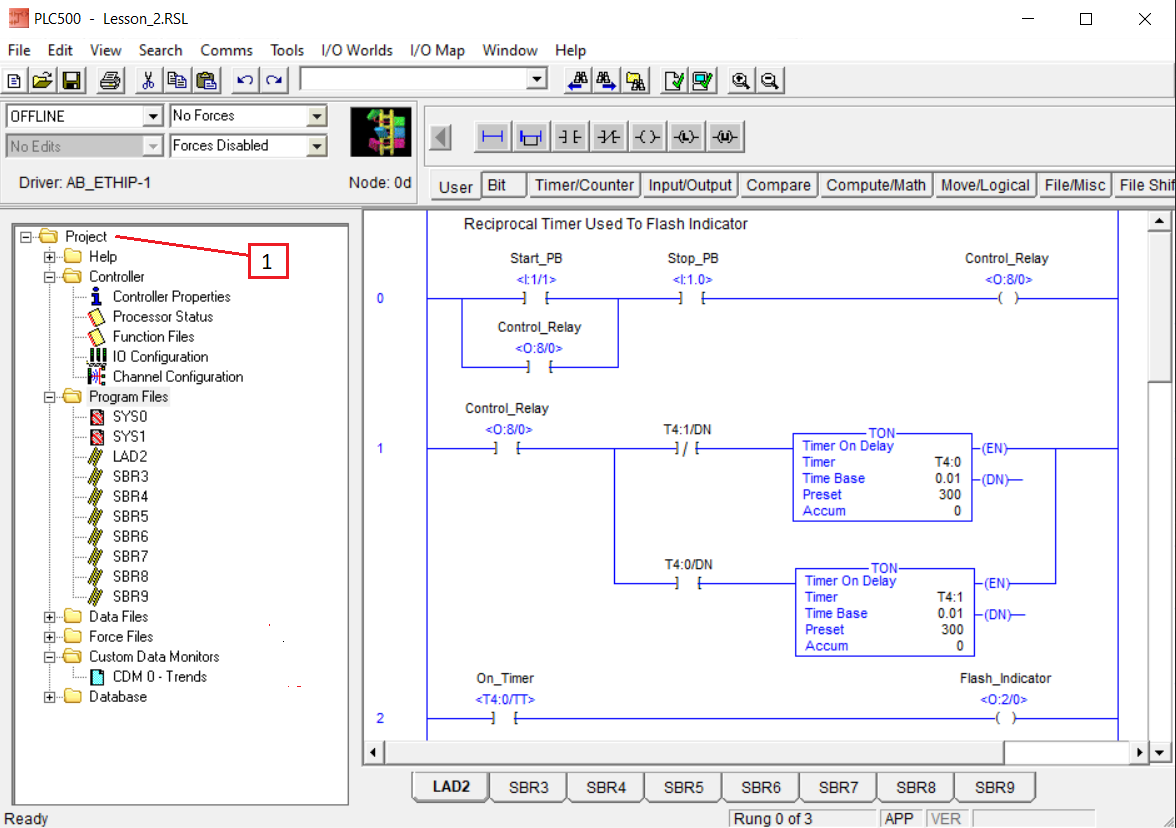Image resolution: width=1176 pixels, height=828 pixels.
Task: Insert output energize coil instruction
Action: pos(647,136)
